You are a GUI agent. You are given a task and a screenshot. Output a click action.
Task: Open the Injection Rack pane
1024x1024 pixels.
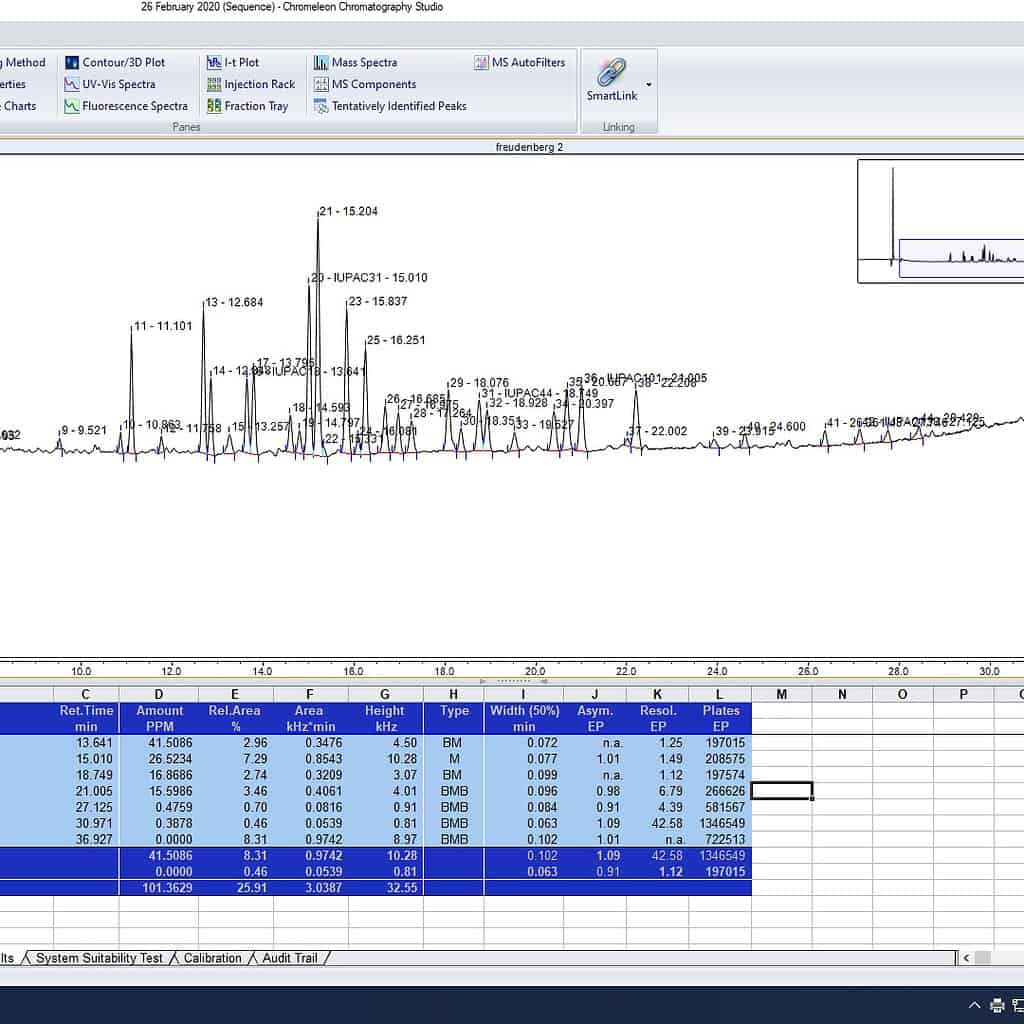pyautogui.click(x=251, y=84)
